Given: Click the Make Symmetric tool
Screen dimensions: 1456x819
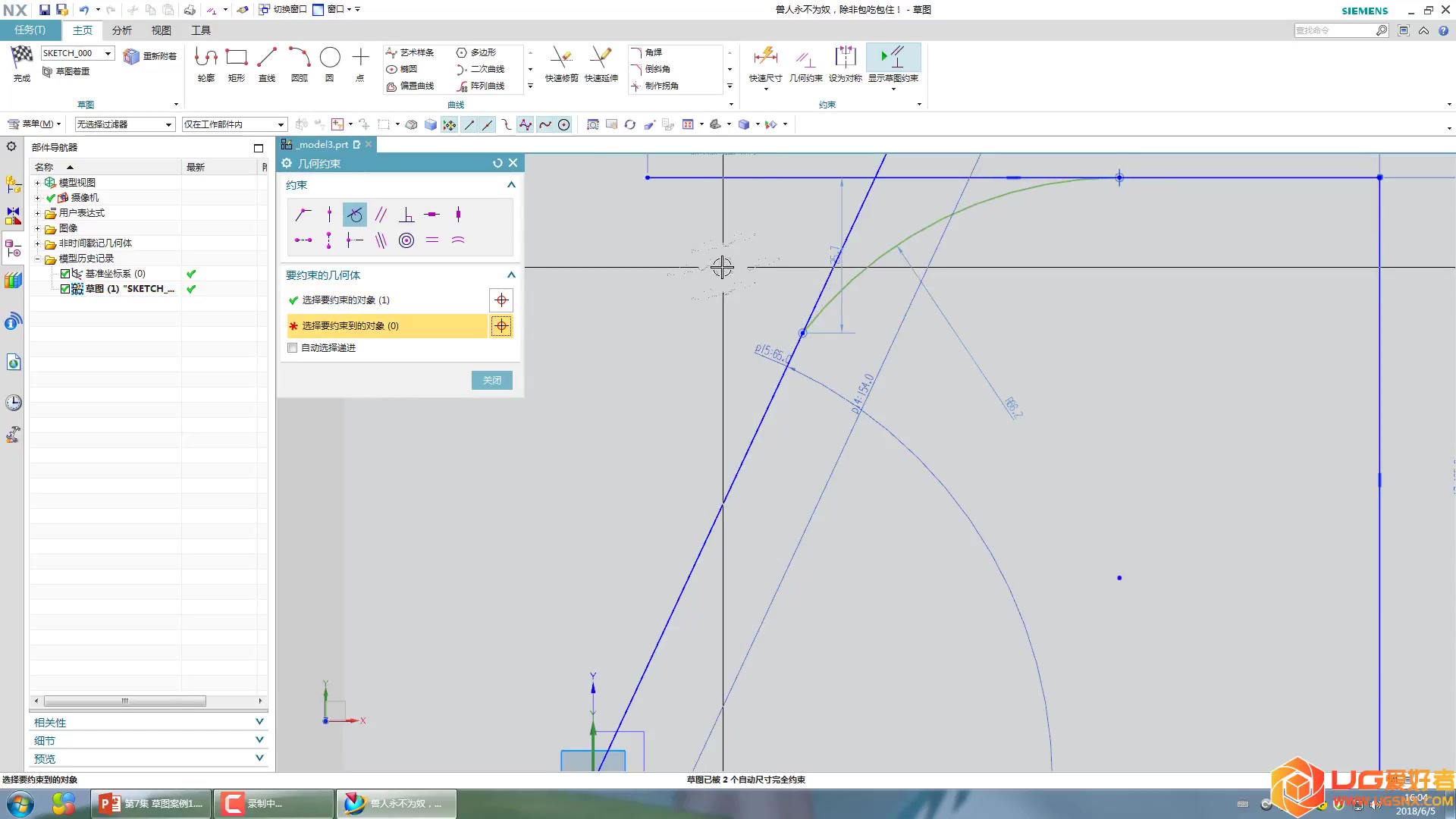Looking at the screenshot, I should click(845, 59).
